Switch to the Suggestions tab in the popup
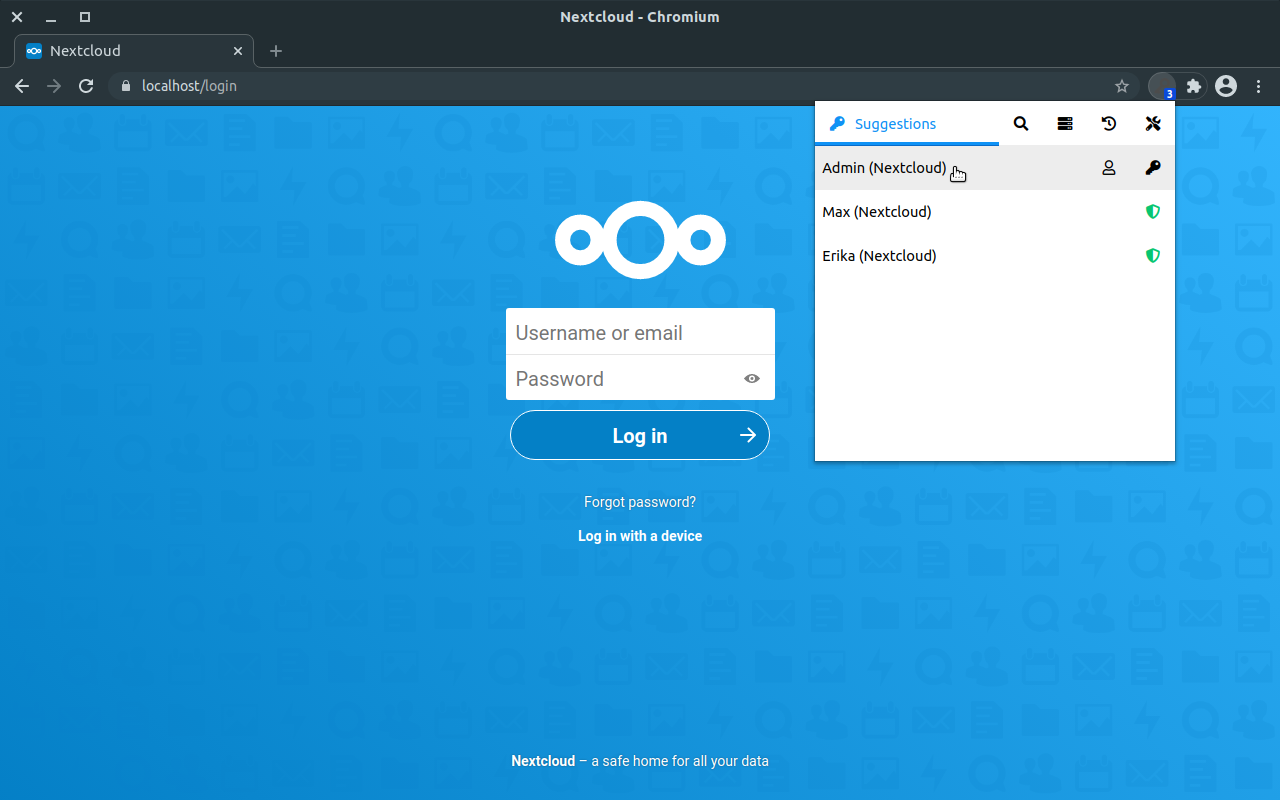Screen dimensions: 1280x800 pyautogui.click(x=893, y=123)
